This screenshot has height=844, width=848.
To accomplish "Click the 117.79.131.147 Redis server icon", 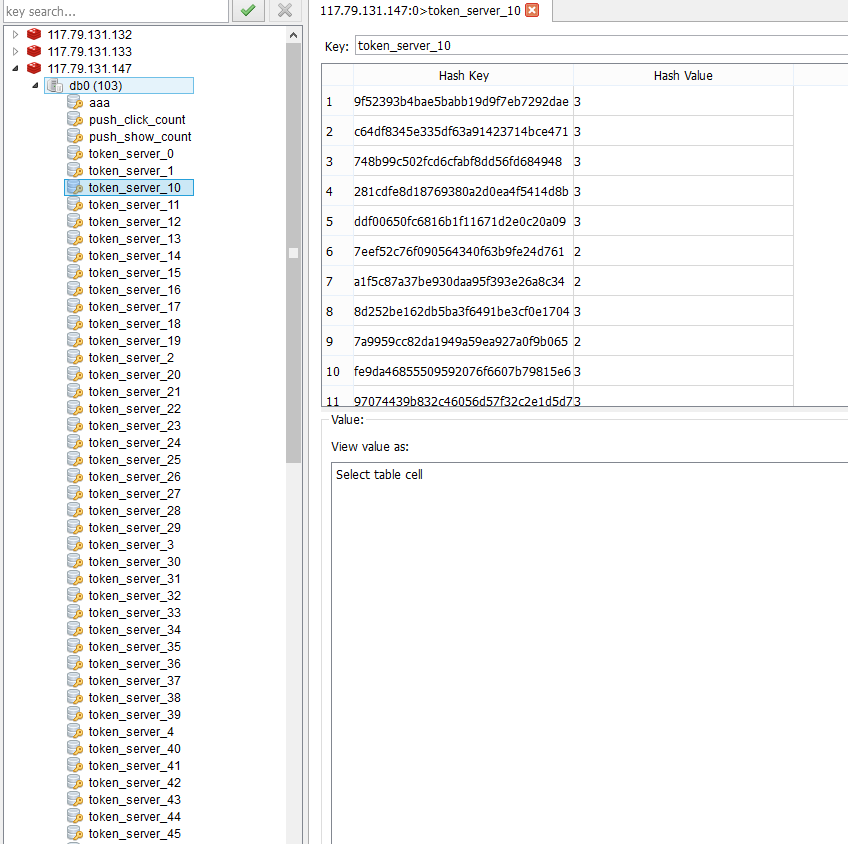I will (x=34, y=68).
